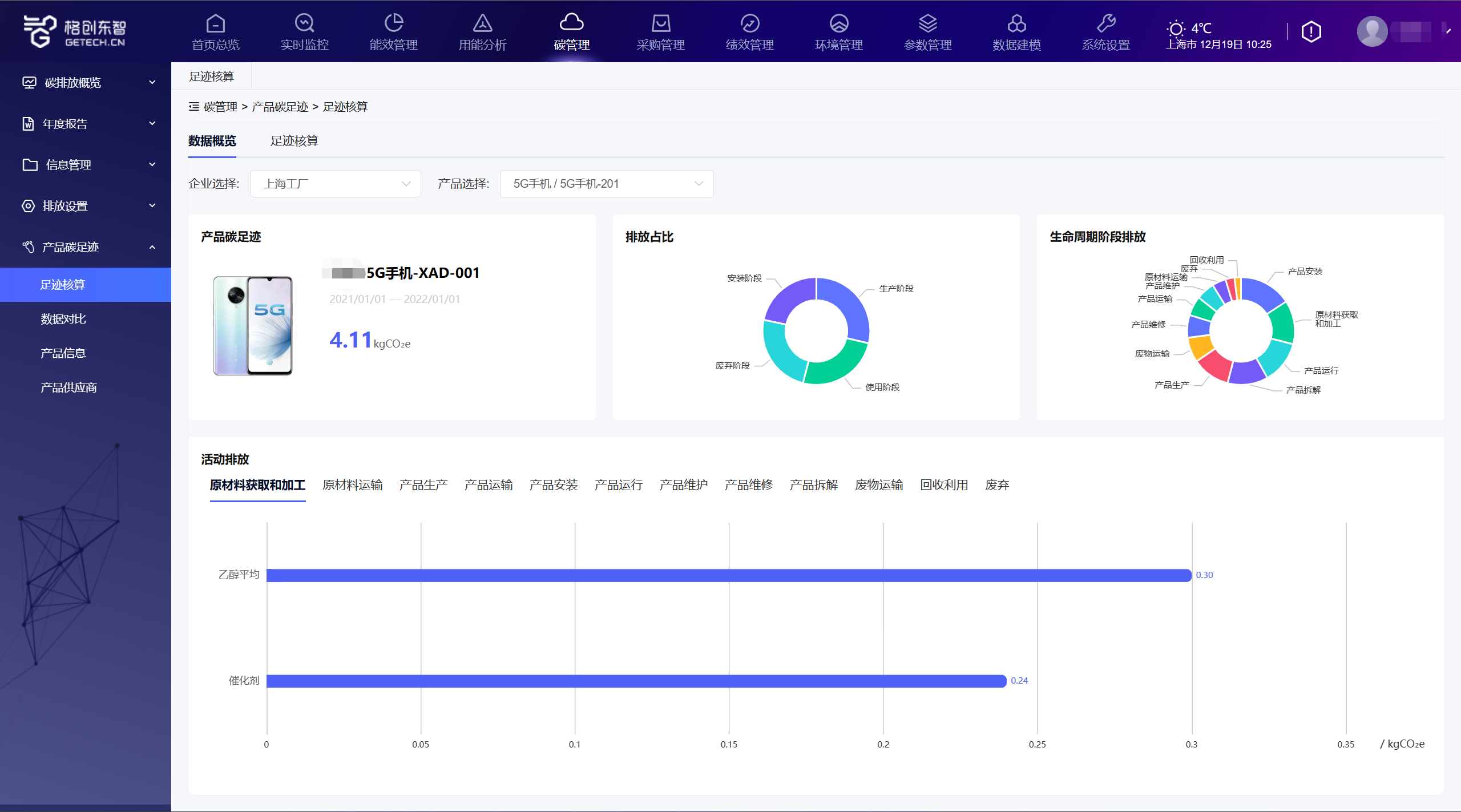Switch to the 足迹核算 sub-tab
1461x812 pixels.
click(x=294, y=141)
